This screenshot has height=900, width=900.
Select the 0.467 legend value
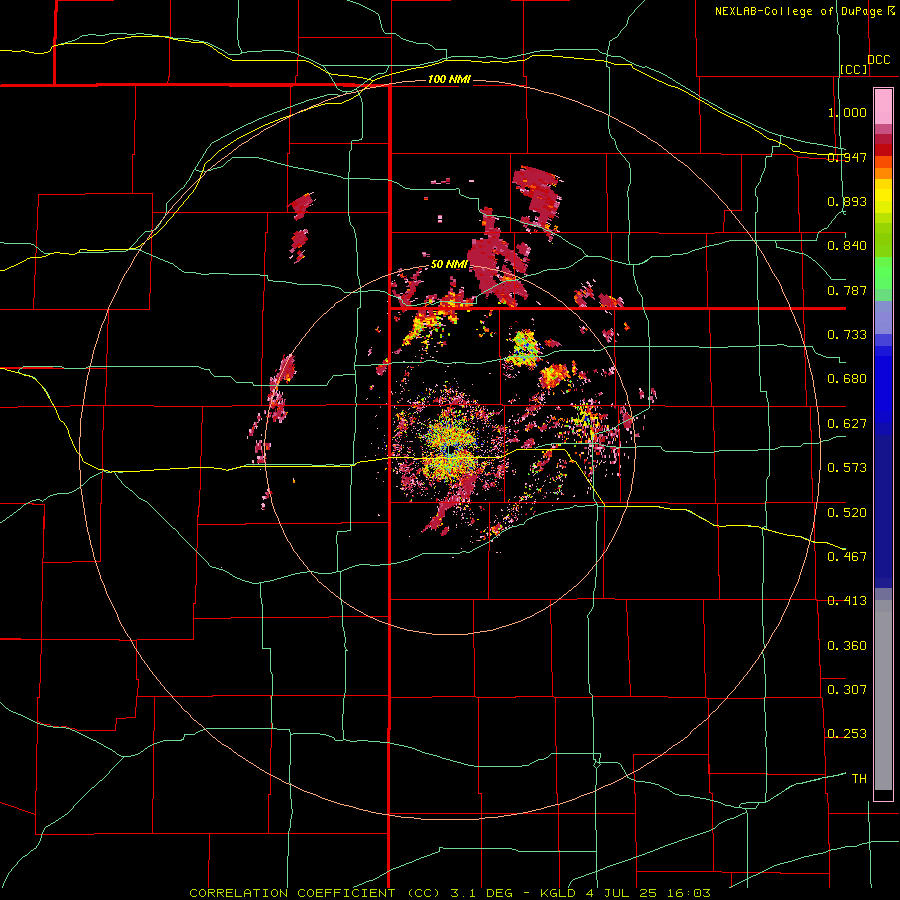click(x=847, y=557)
